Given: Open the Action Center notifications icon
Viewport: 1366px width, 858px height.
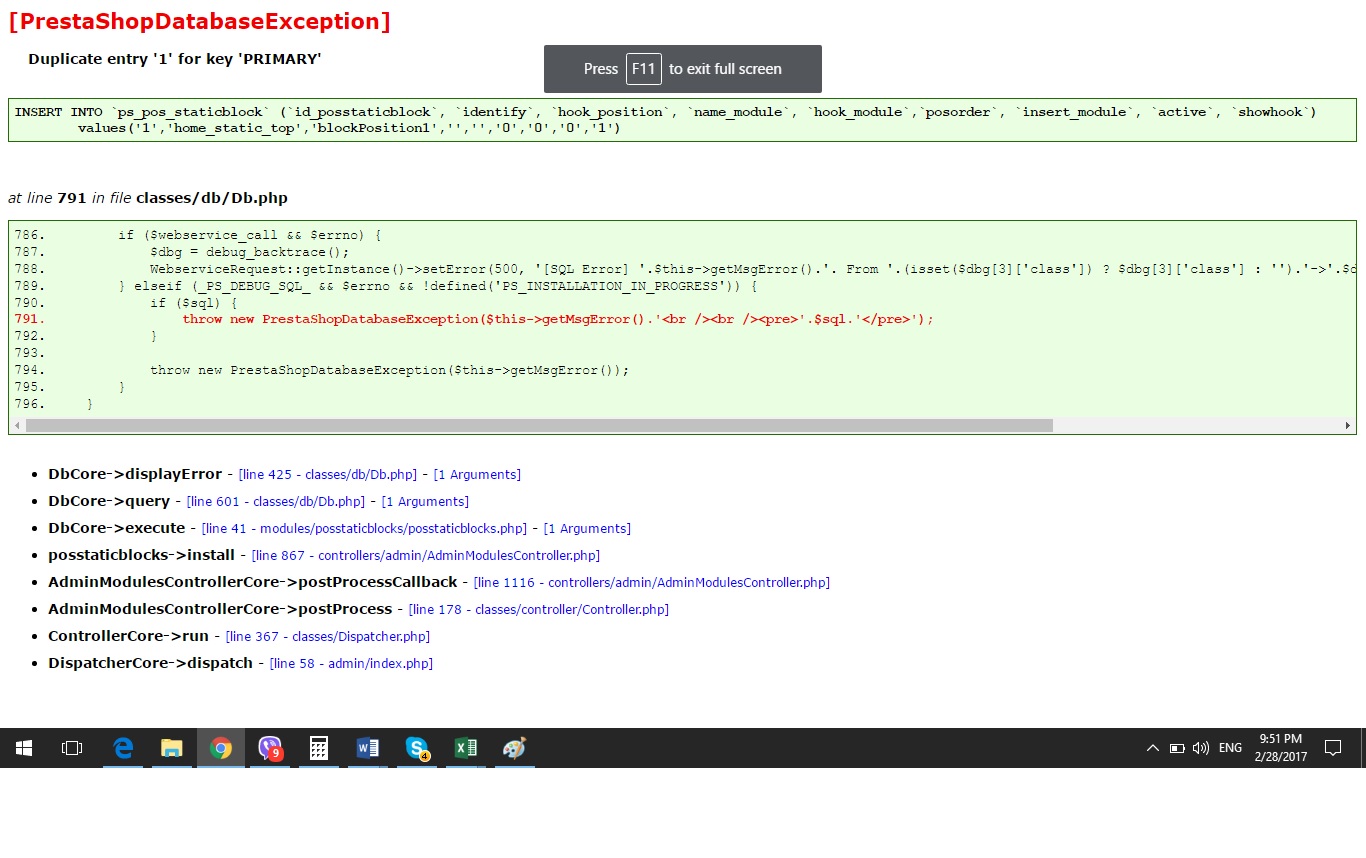Looking at the screenshot, I should click(1332, 748).
